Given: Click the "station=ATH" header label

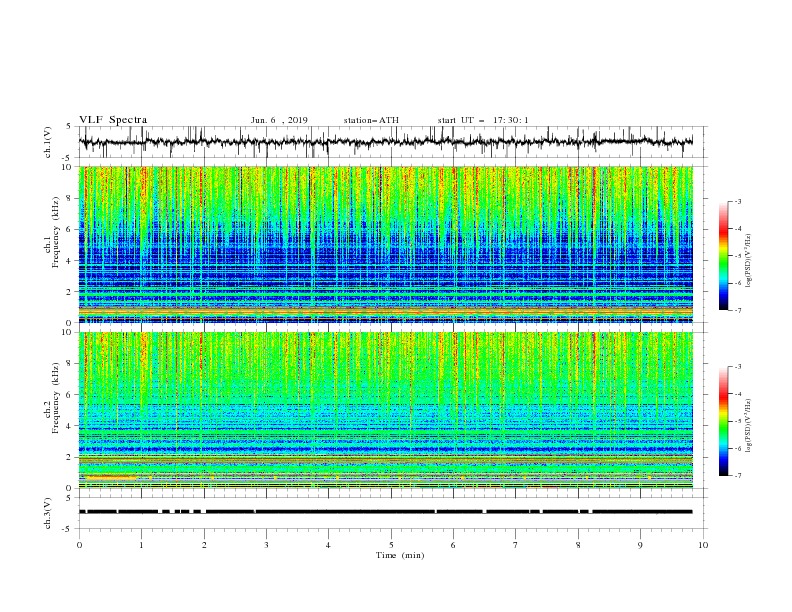Looking at the screenshot, I should (x=371, y=120).
